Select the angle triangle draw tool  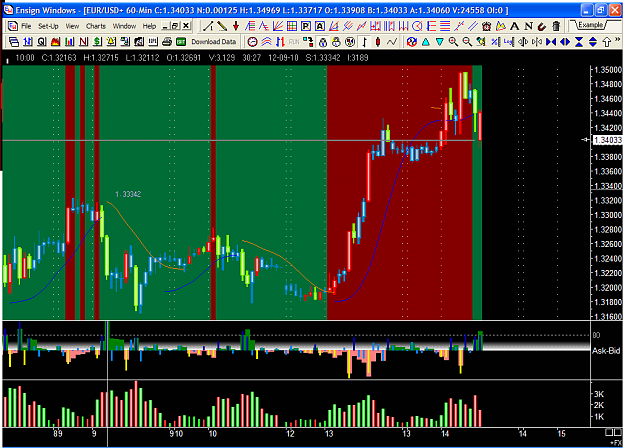(x=334, y=26)
